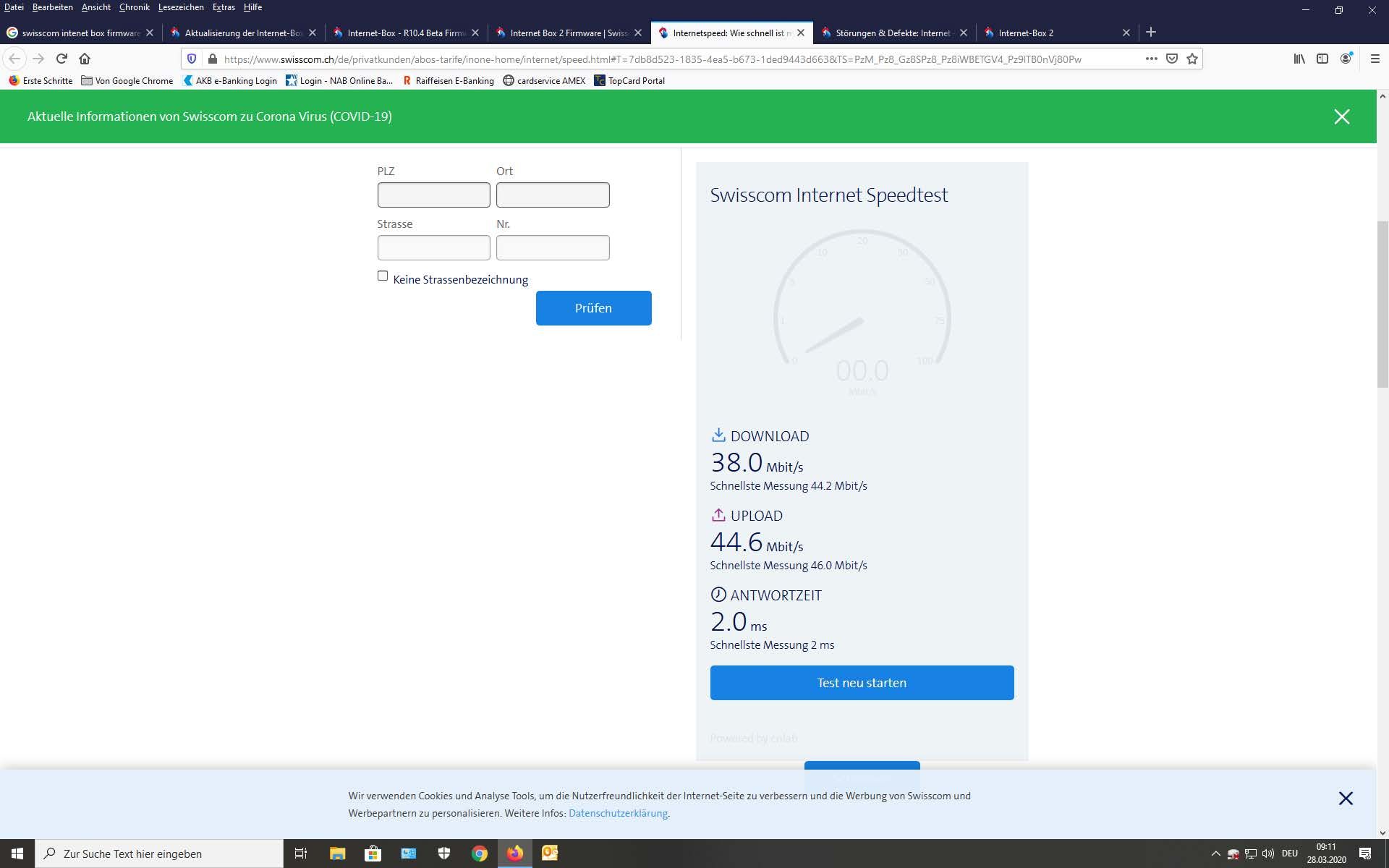The height and width of the screenshot is (868, 1389).
Task: Click the volume icon in system tray
Action: click(x=1268, y=854)
